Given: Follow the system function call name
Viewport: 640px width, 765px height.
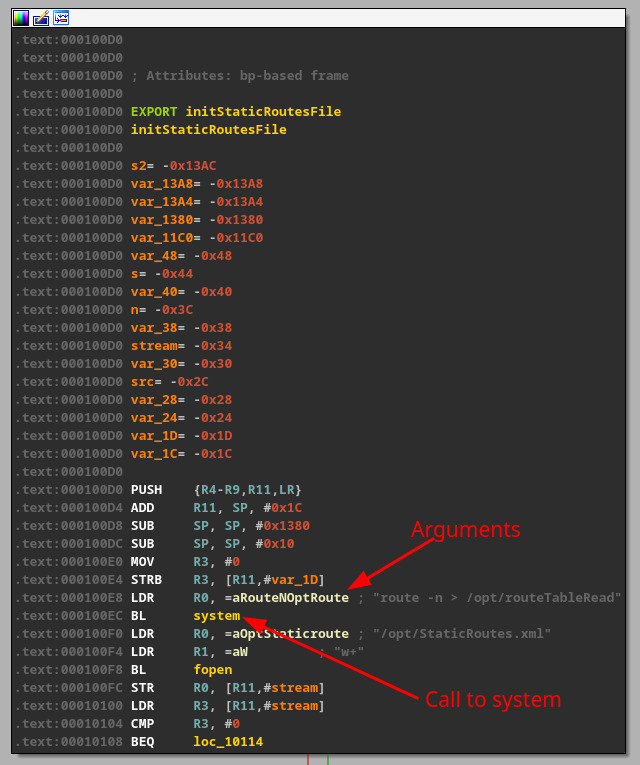Looking at the screenshot, I should click(x=217, y=616).
